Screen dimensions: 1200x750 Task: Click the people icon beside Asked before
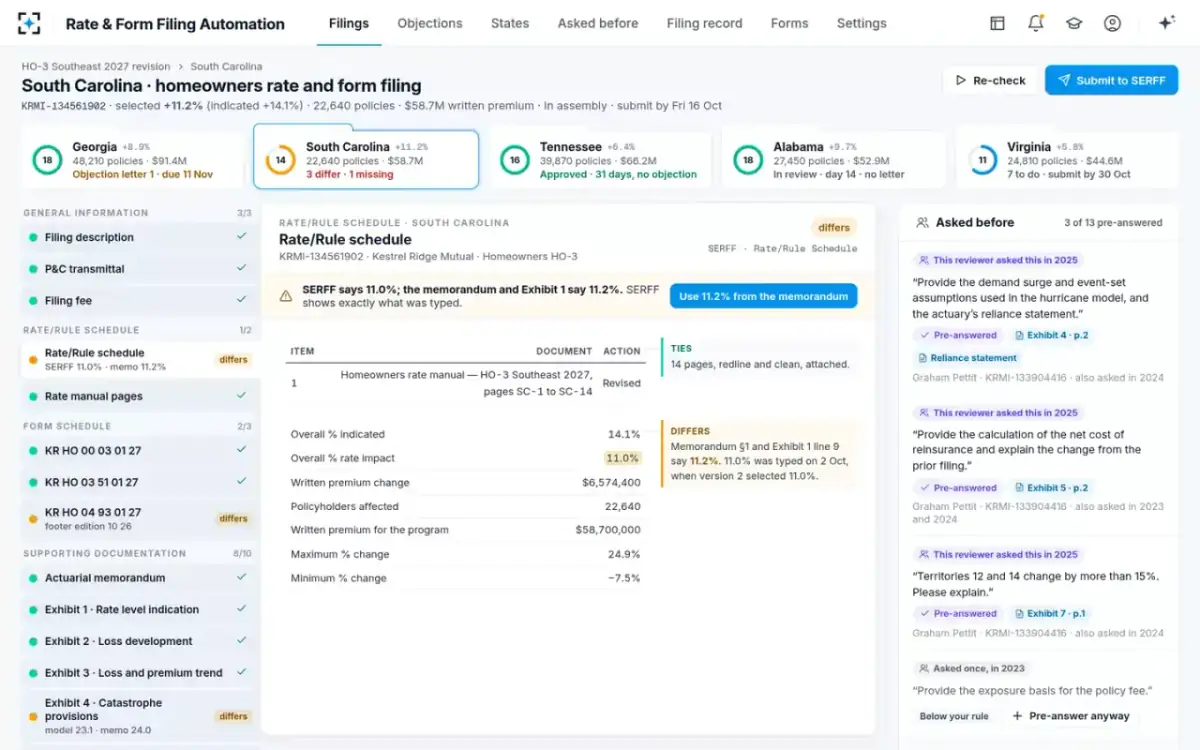click(922, 223)
